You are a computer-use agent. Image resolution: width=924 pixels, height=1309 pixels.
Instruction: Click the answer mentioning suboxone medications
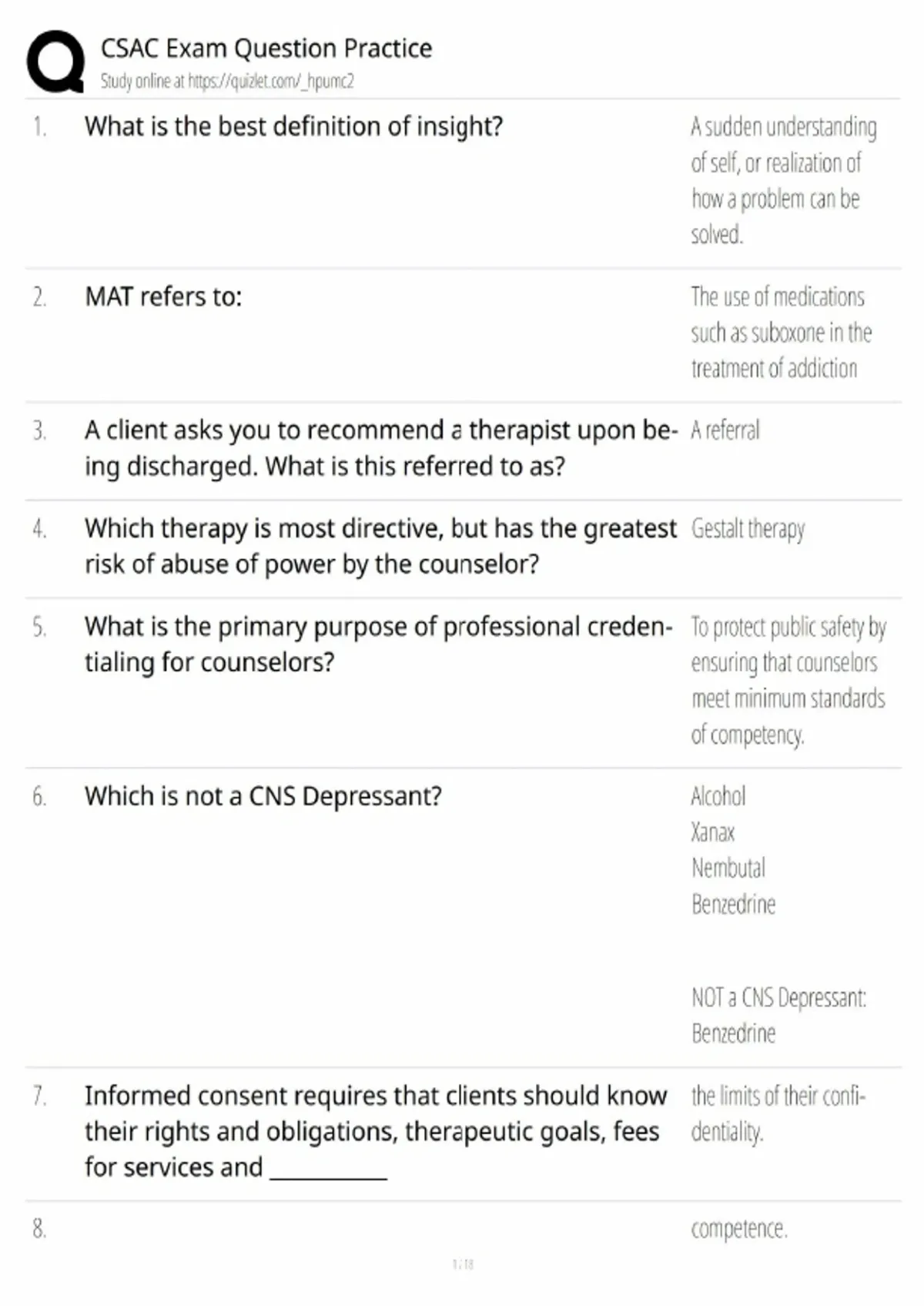pyautogui.click(x=781, y=333)
